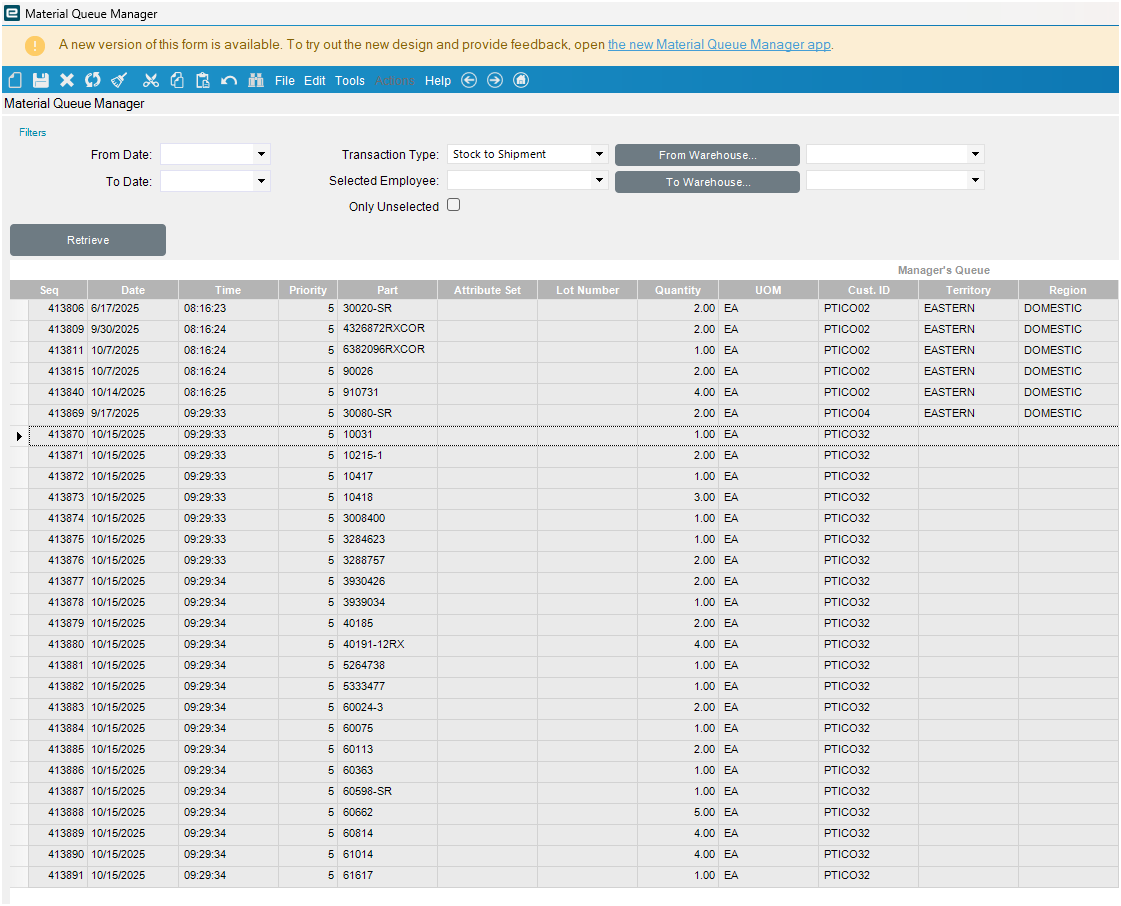This screenshot has width=1121, height=906.
Task: Click the binoculars Search icon
Action: tap(256, 80)
